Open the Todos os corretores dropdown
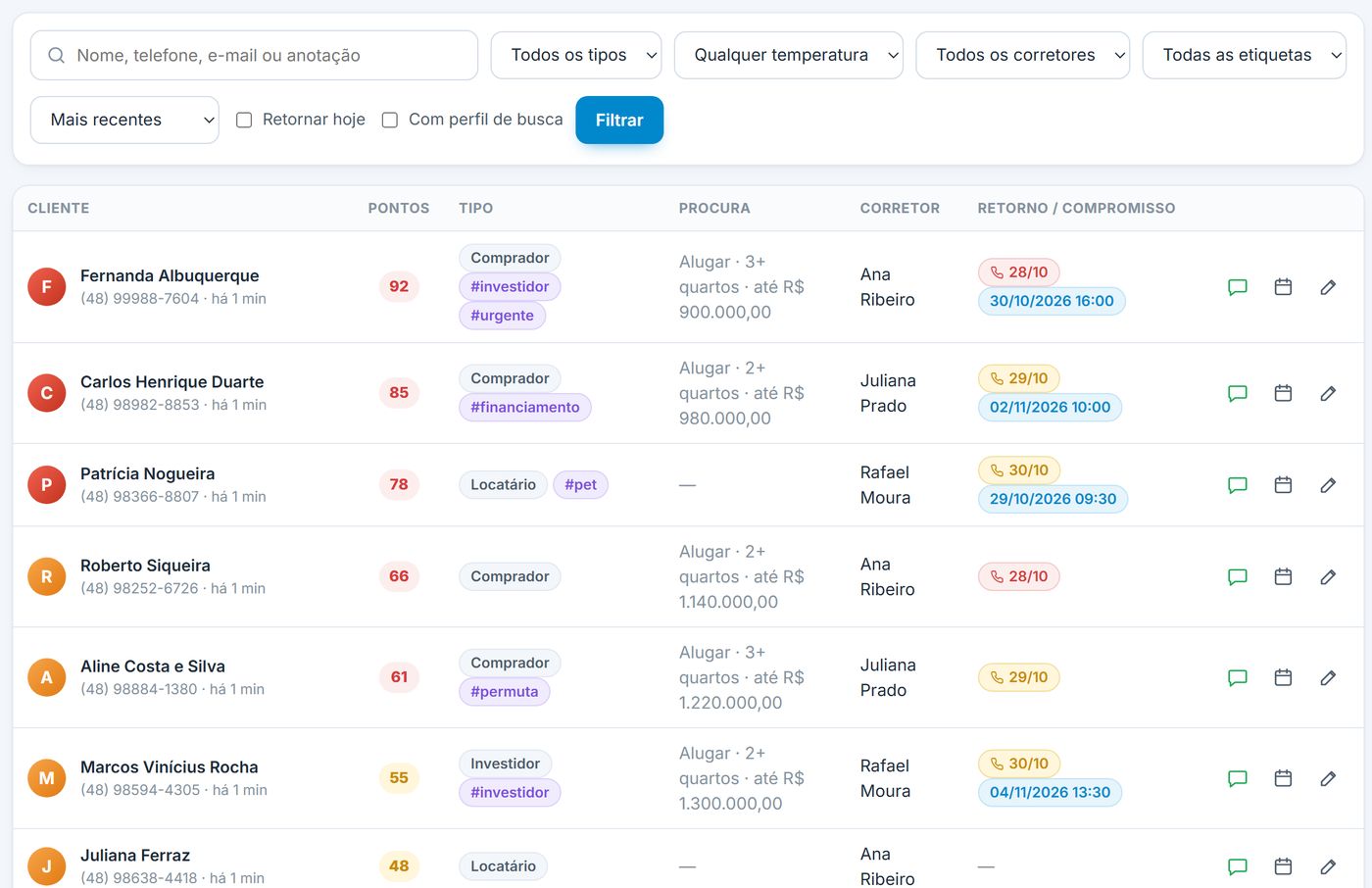This screenshot has height=888, width=1372. pyautogui.click(x=1022, y=55)
